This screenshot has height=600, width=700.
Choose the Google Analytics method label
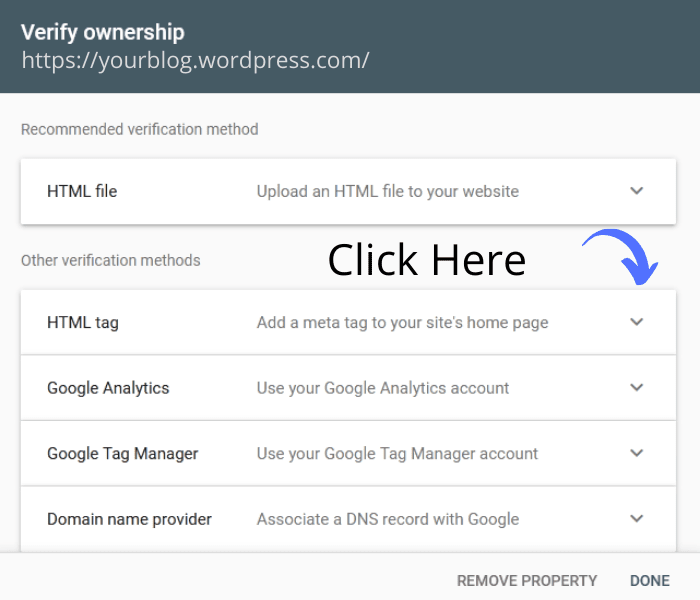click(108, 388)
